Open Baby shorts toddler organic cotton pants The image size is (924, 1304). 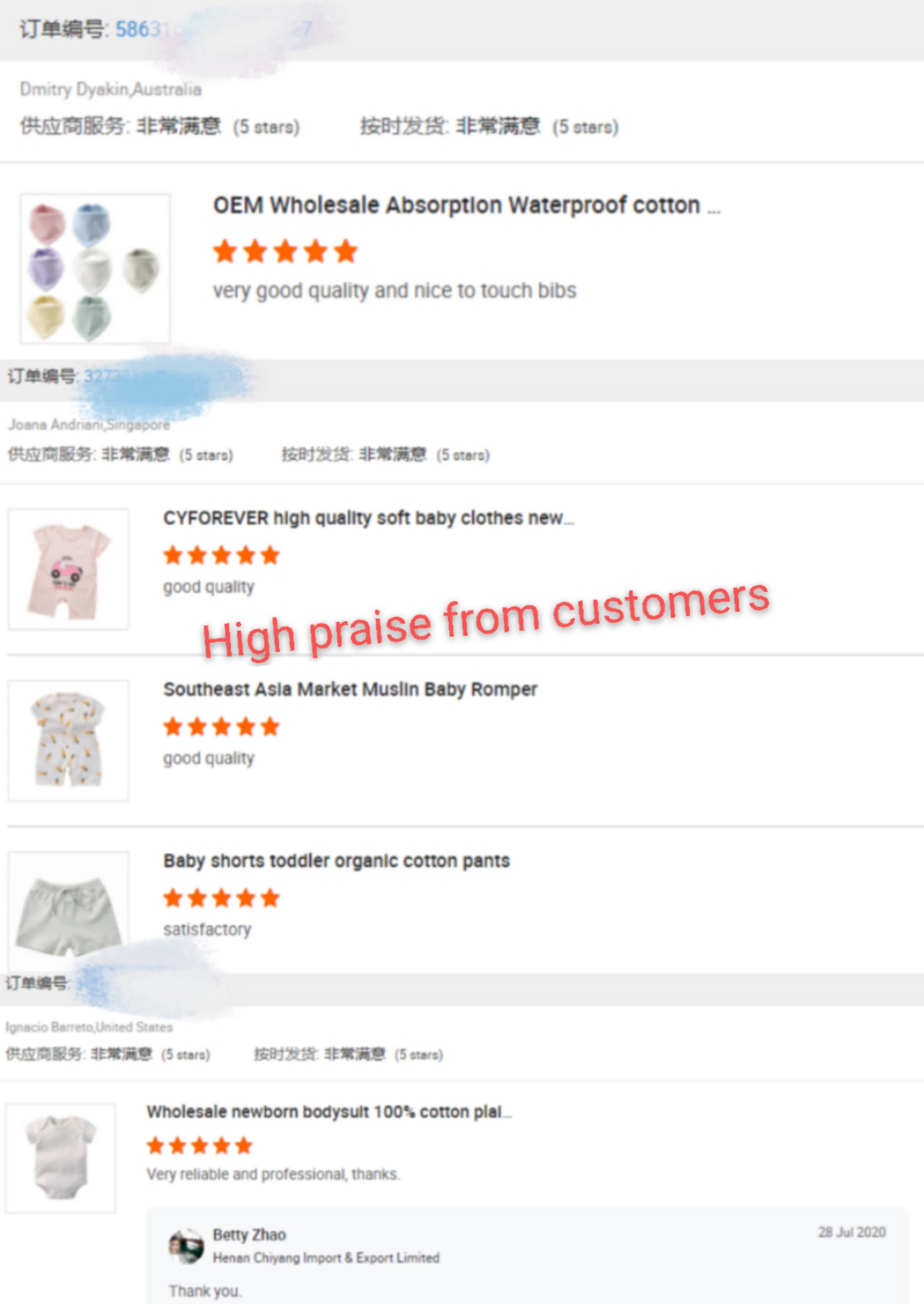pyautogui.click(x=336, y=861)
